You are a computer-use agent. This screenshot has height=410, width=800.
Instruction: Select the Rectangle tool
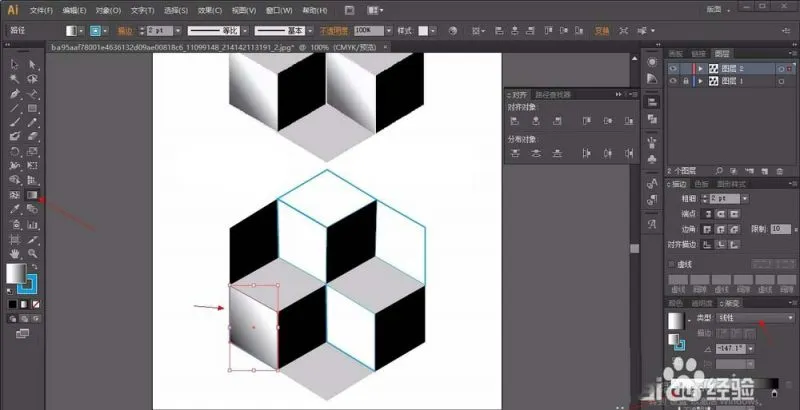pyautogui.click(x=32, y=108)
